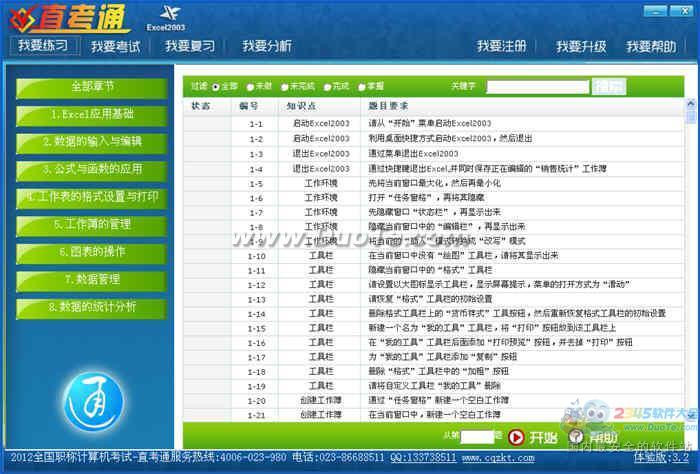Select row 1-10 显示"绘图"工具栏

433,256
